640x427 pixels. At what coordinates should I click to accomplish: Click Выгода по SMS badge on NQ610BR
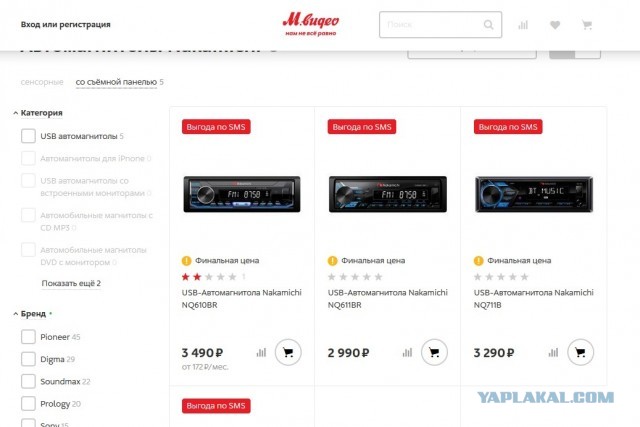[x=216, y=127]
